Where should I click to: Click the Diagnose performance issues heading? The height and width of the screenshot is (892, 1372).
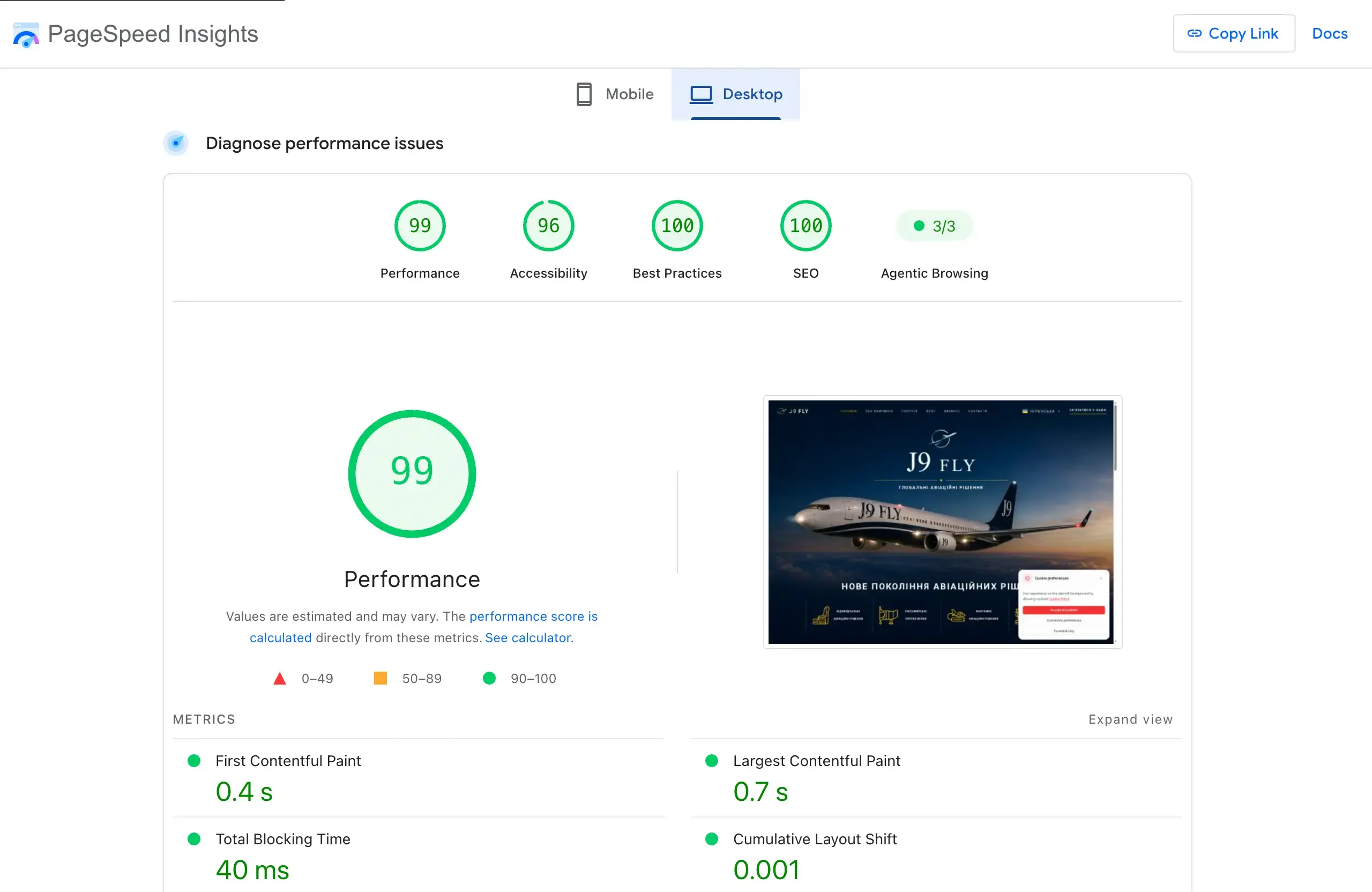pyautogui.click(x=325, y=143)
